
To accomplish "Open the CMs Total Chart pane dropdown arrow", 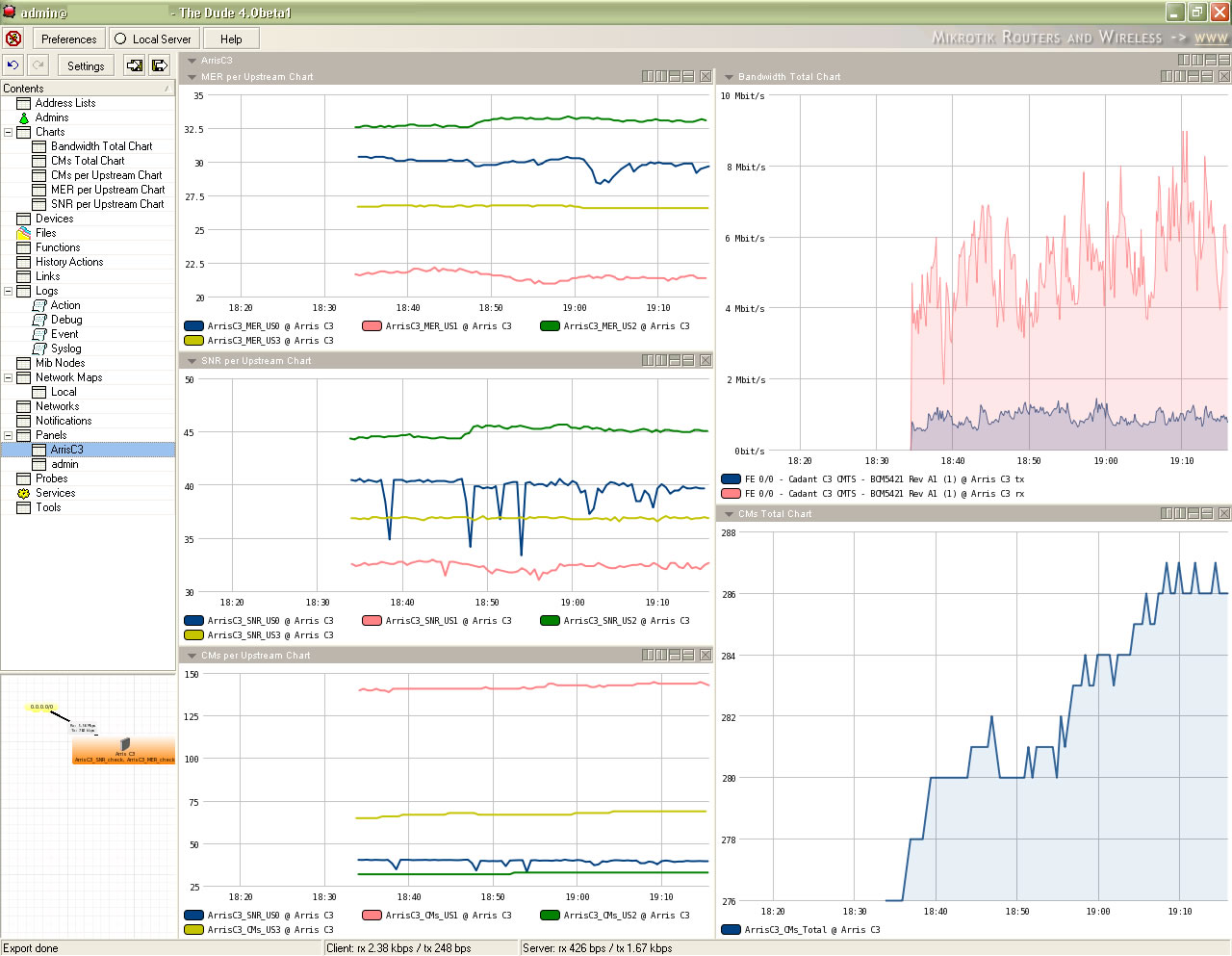I will pos(729,514).
